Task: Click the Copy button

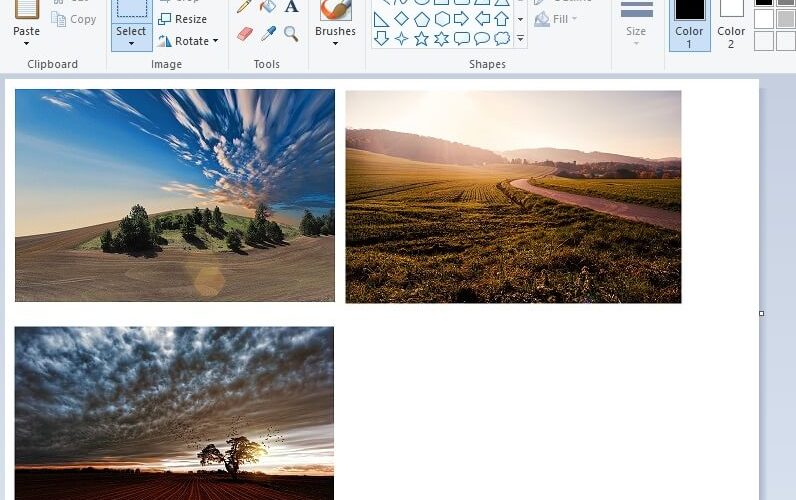Action: point(74,19)
